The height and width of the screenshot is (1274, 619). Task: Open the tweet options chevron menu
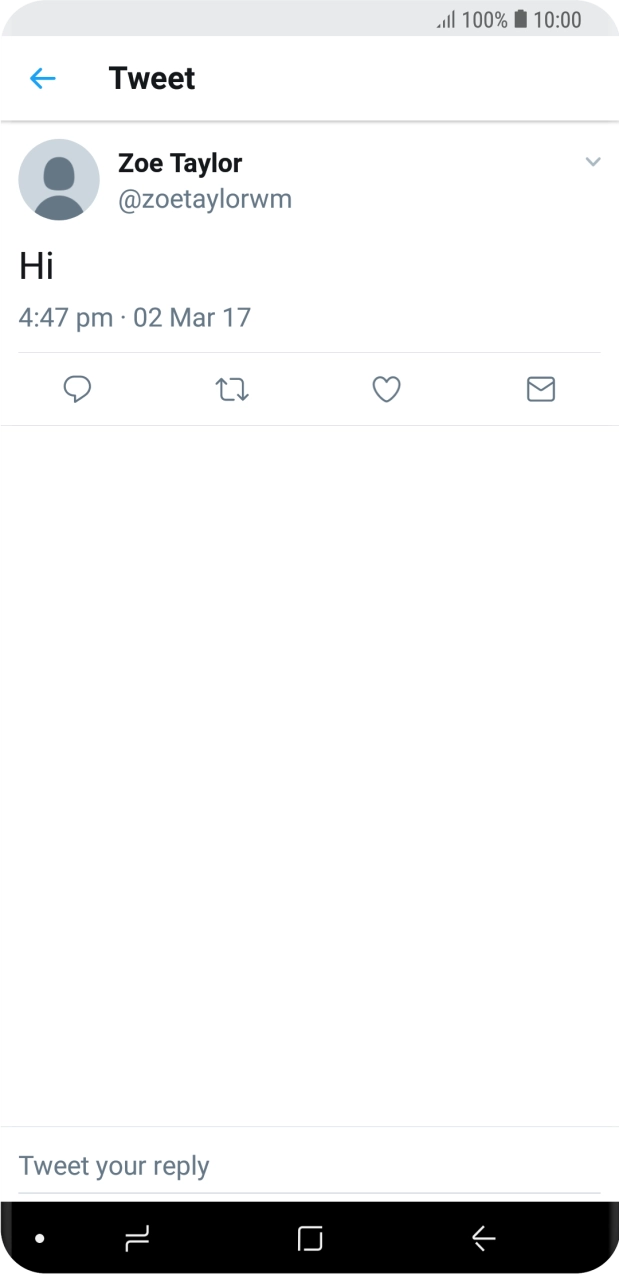593,162
